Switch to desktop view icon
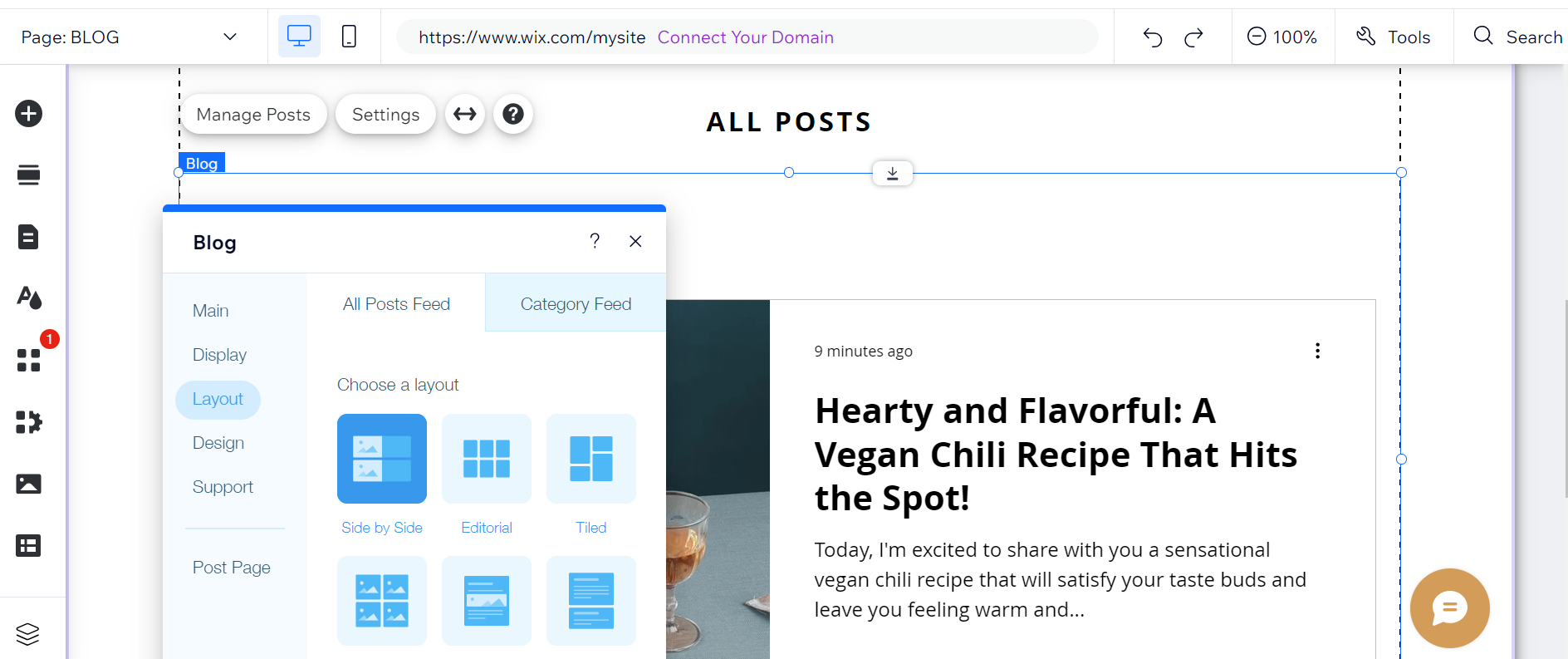Screen dimensions: 1568x659 pos(299,37)
